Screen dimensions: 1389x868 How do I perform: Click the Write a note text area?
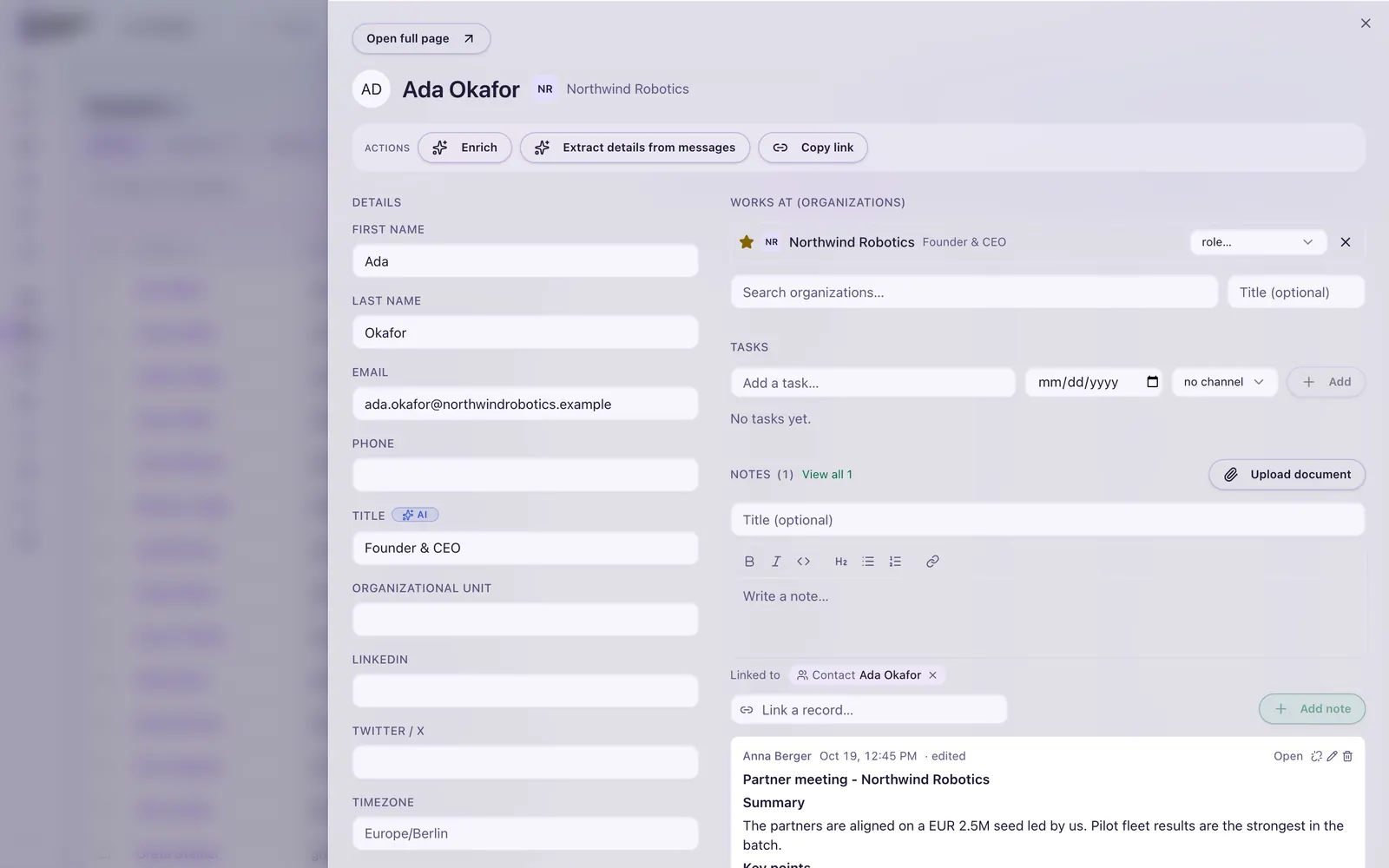pyautogui.click(x=1048, y=618)
